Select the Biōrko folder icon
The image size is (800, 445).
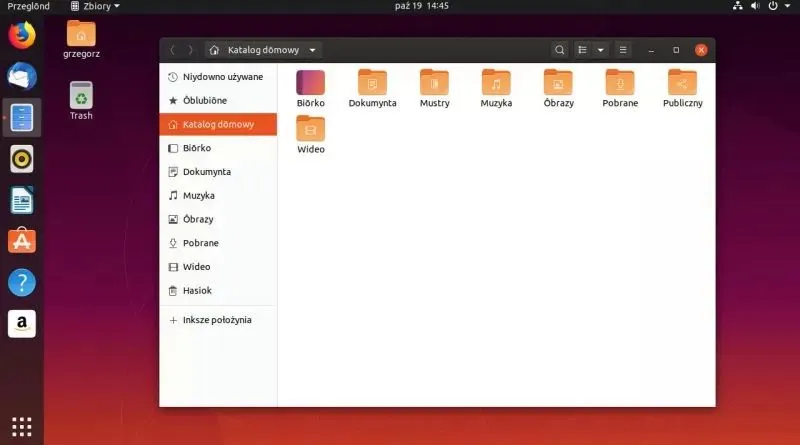[311, 88]
